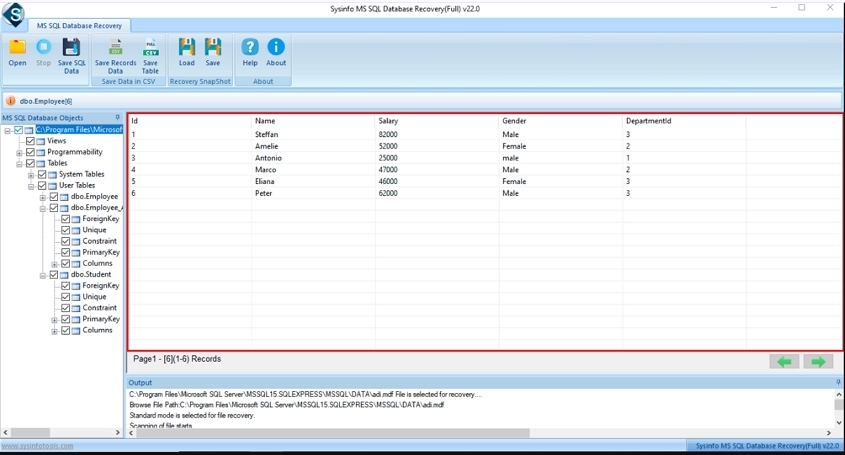Go to previous page with green left arrow
The width and height of the screenshot is (845, 455).
click(784, 361)
